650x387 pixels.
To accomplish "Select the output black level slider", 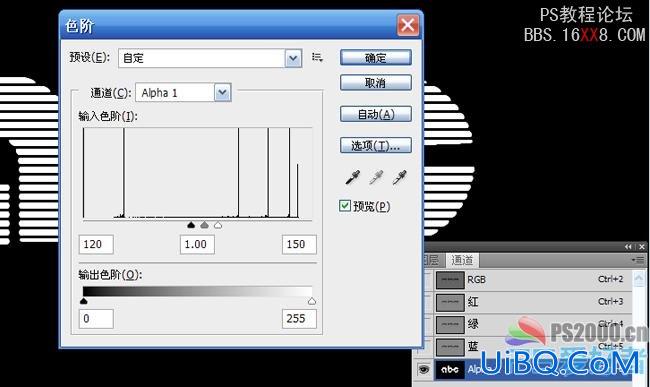I will coord(84,301).
